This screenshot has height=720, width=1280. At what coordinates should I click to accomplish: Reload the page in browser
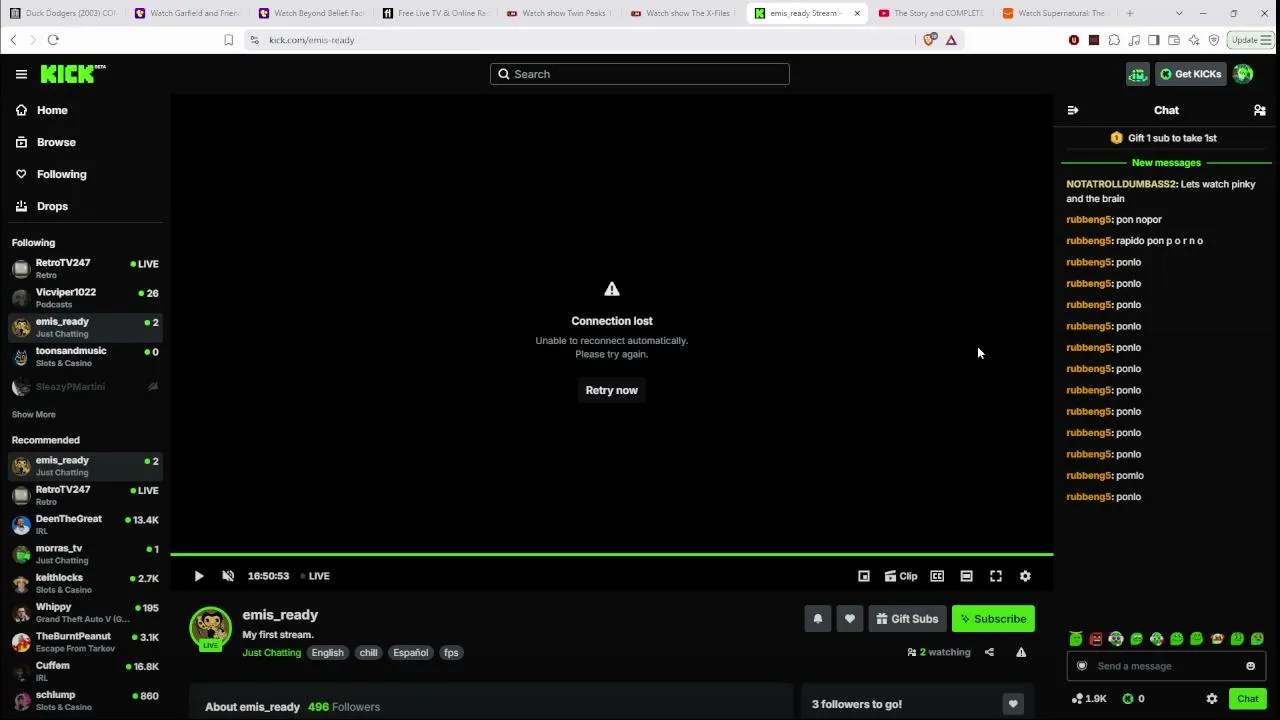pos(53,40)
